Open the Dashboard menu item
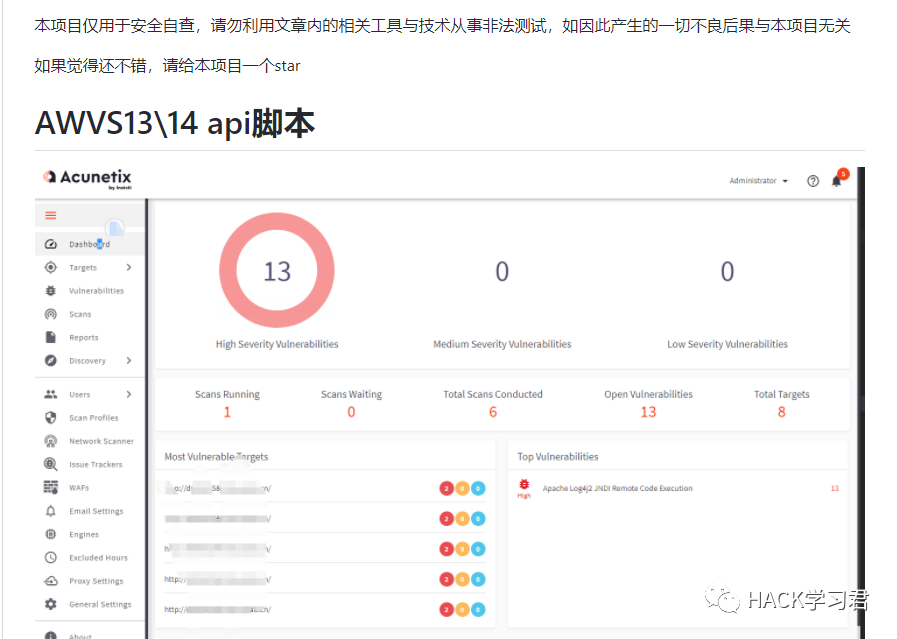 tap(90, 244)
